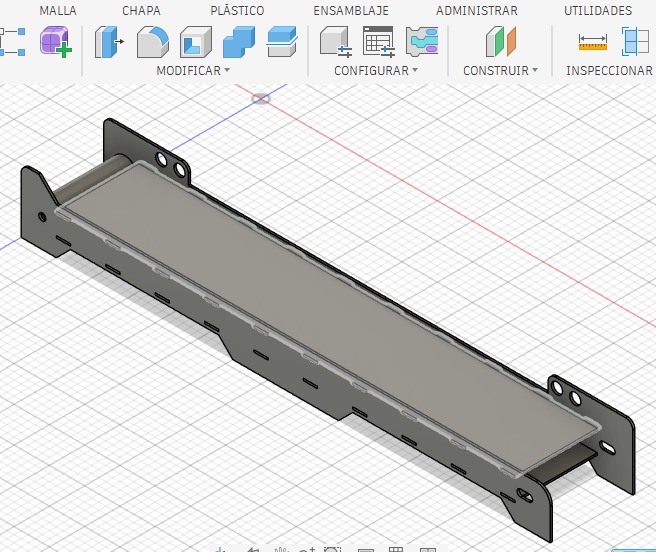Switch to the MALLA tab
Image resolution: width=656 pixels, height=552 pixels.
(58, 10)
